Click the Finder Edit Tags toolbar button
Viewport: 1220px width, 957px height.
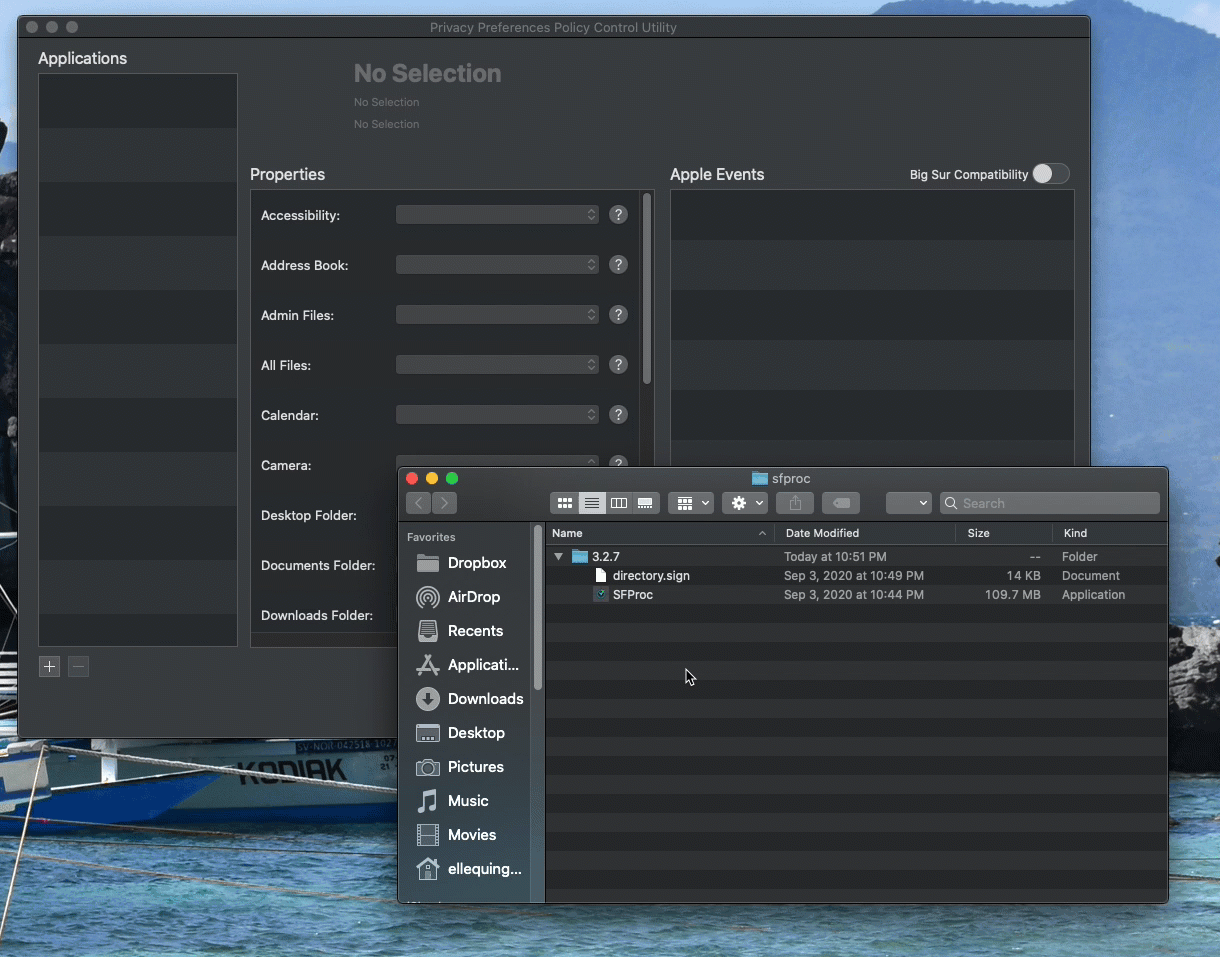(x=841, y=503)
